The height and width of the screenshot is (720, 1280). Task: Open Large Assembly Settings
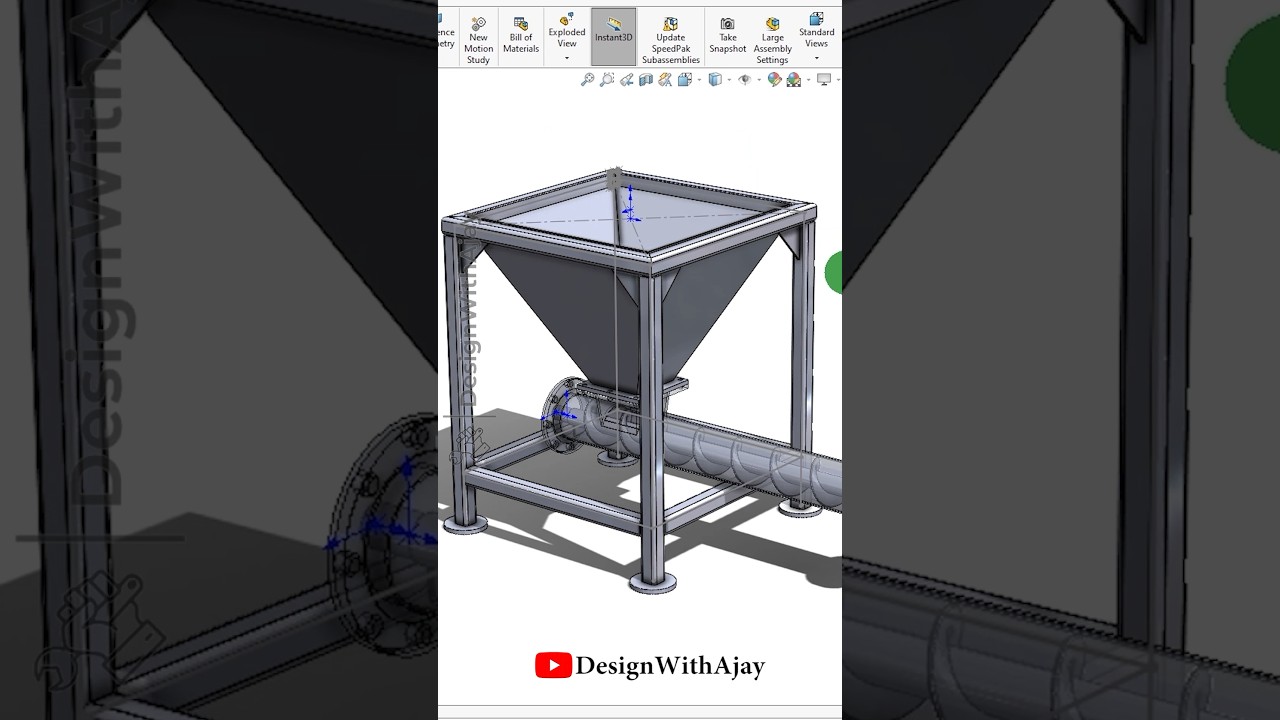773,40
